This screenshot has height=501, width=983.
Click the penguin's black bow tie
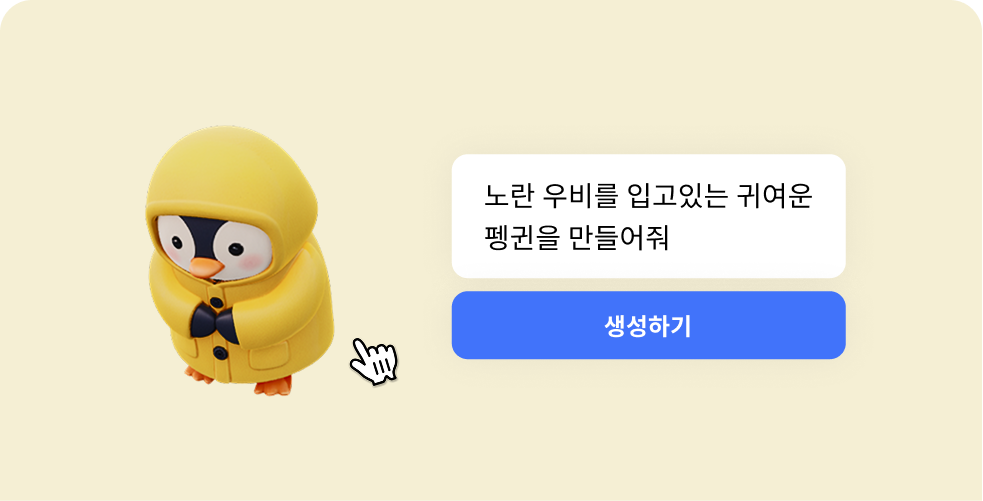point(214,322)
